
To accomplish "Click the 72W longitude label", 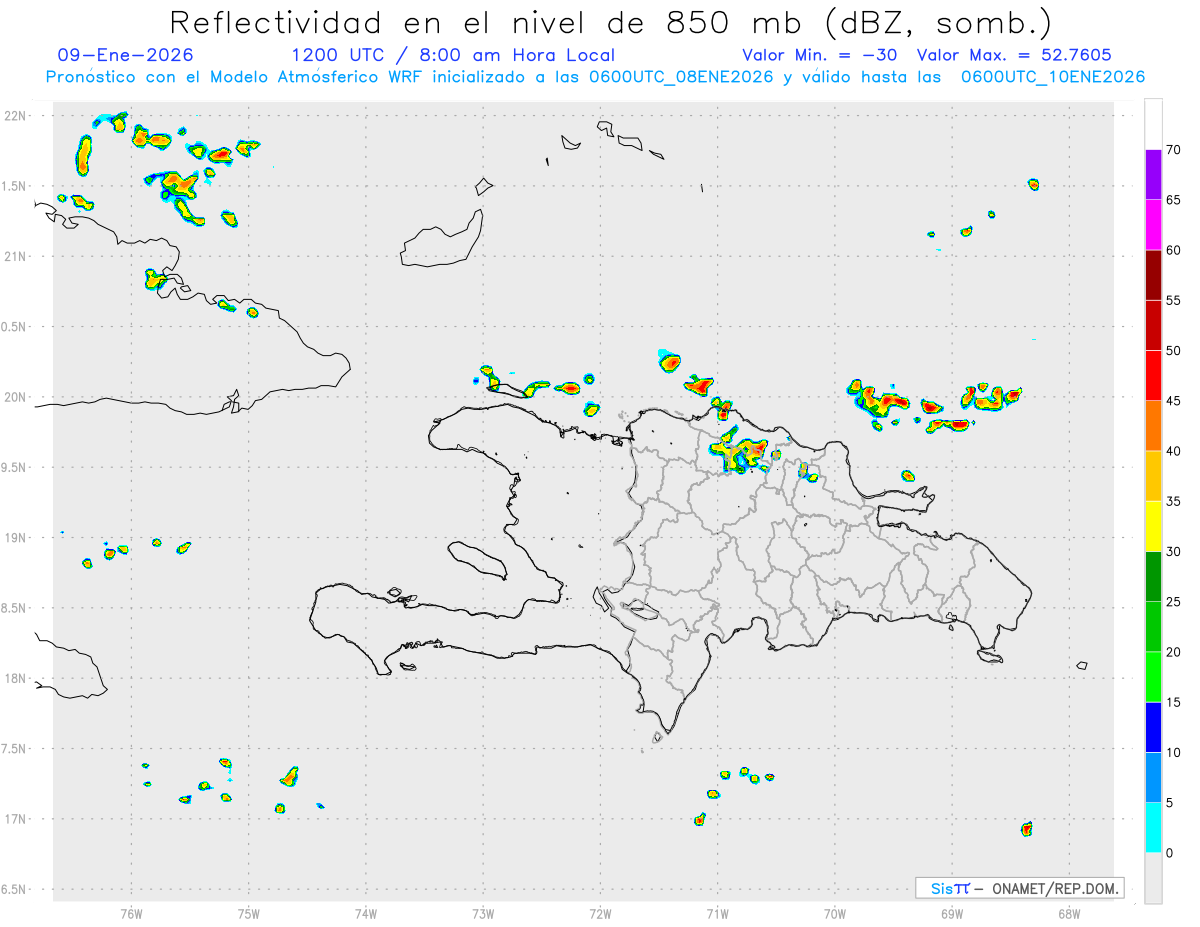I will point(600,912).
